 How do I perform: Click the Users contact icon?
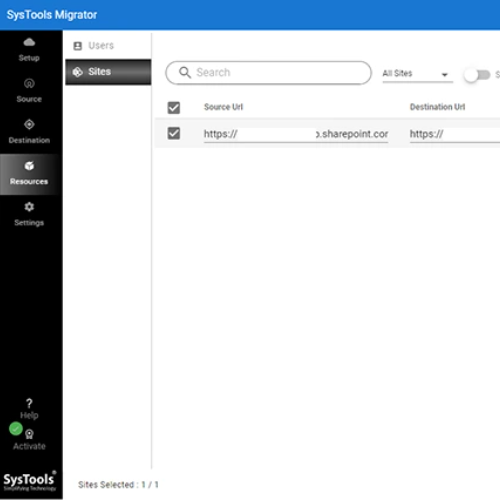pyautogui.click(x=78, y=46)
